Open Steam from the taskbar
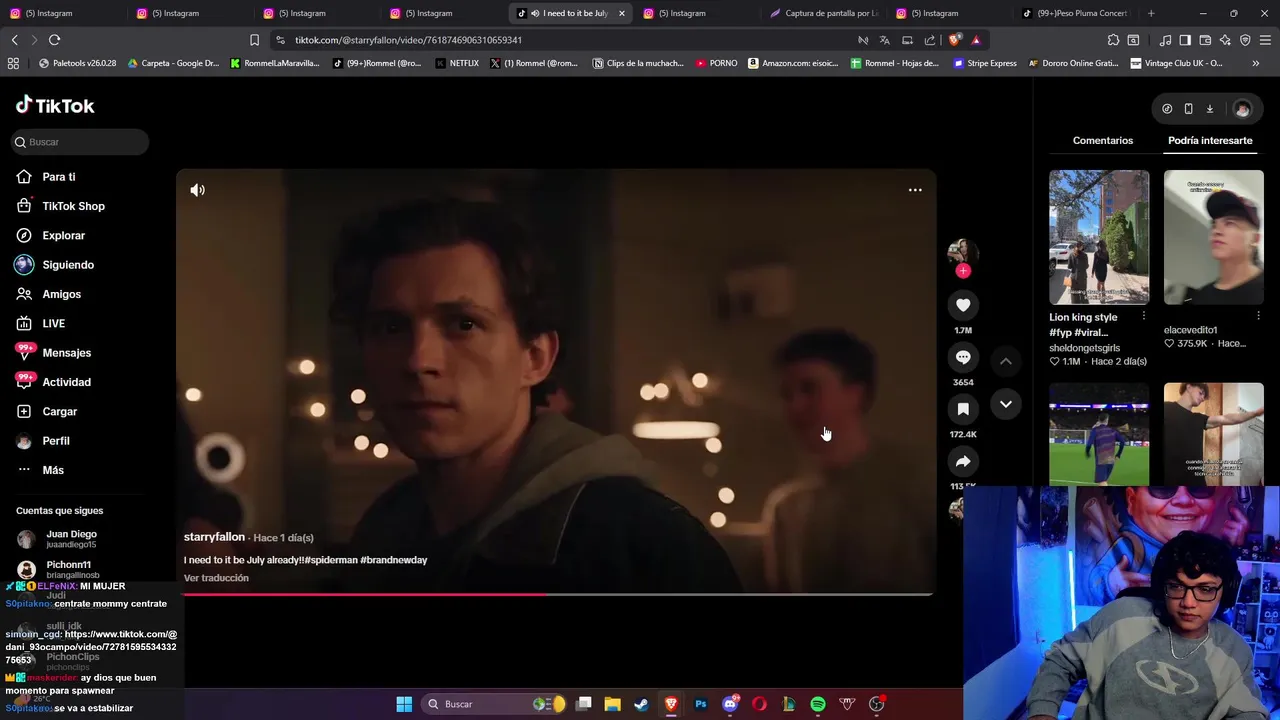 [x=641, y=704]
